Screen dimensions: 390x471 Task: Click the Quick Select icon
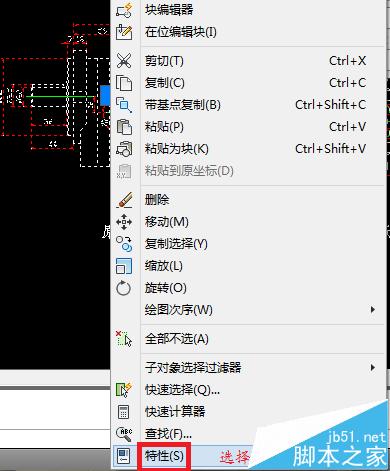click(x=124, y=389)
